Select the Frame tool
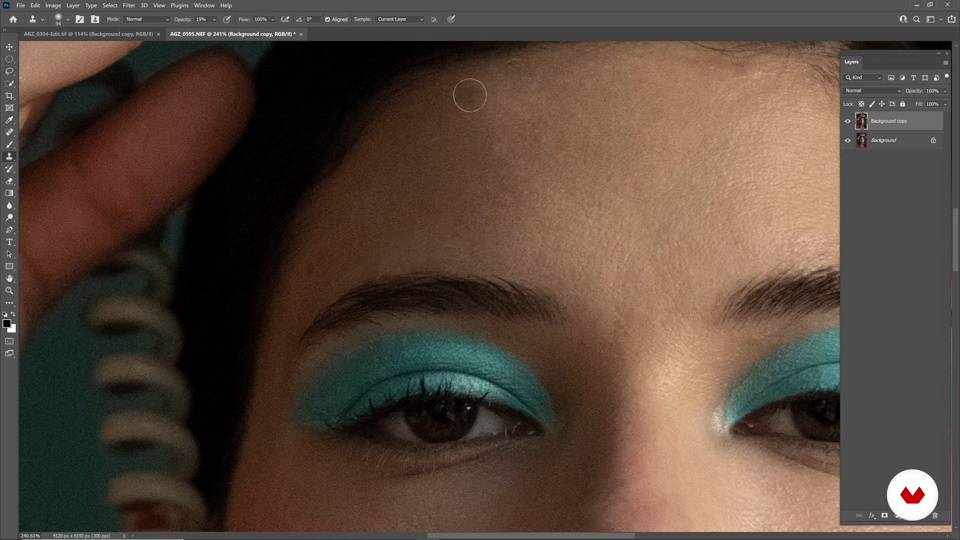Image resolution: width=960 pixels, height=540 pixels. point(9,108)
